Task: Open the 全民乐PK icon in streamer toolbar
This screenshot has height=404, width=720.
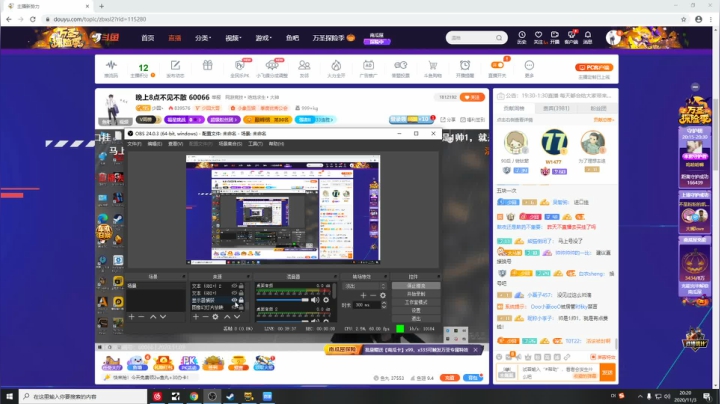Action: (x=240, y=65)
